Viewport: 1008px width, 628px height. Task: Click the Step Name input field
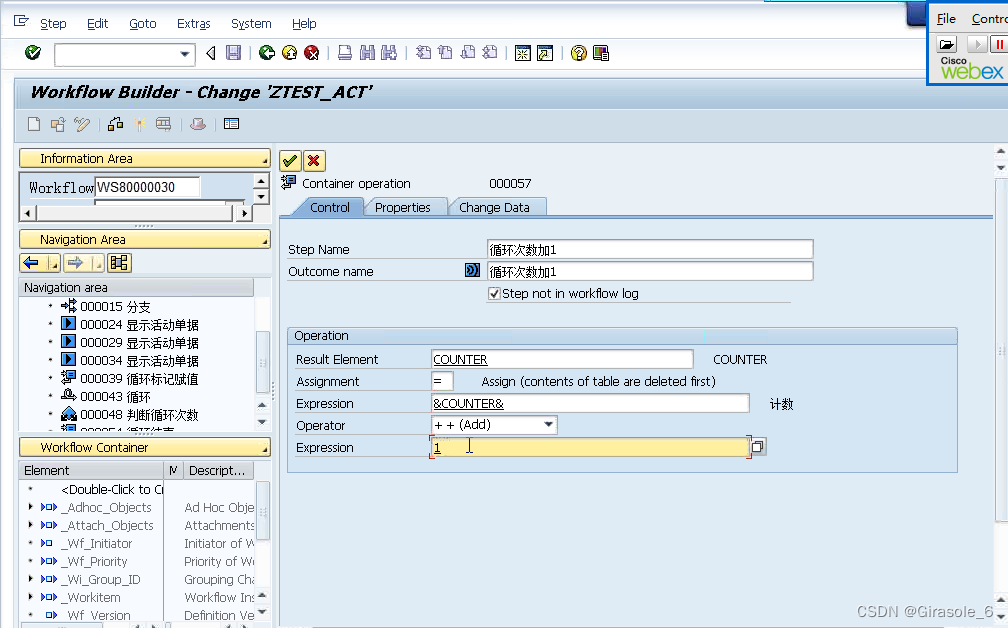tap(650, 249)
